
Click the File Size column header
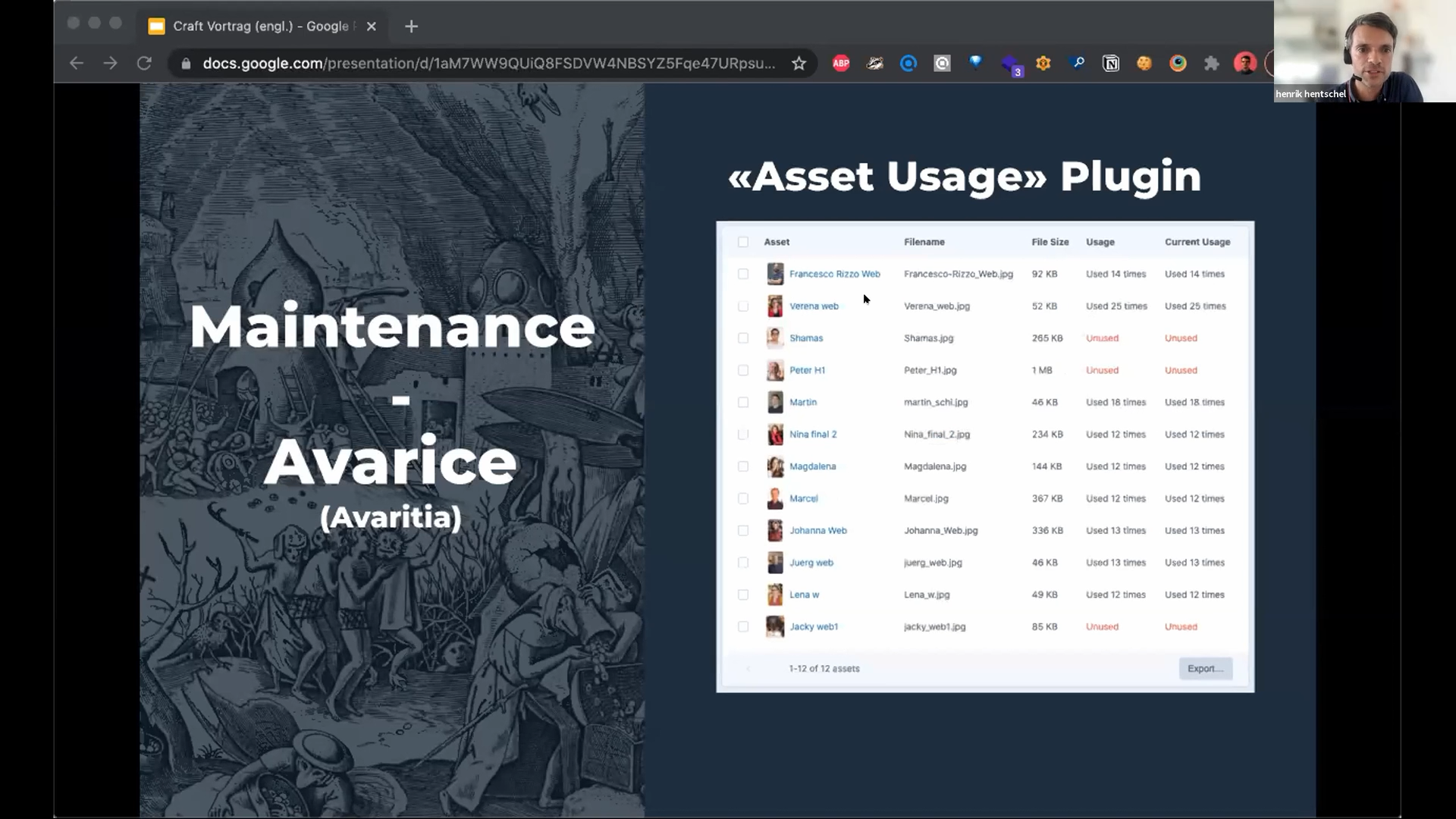pos(1050,242)
